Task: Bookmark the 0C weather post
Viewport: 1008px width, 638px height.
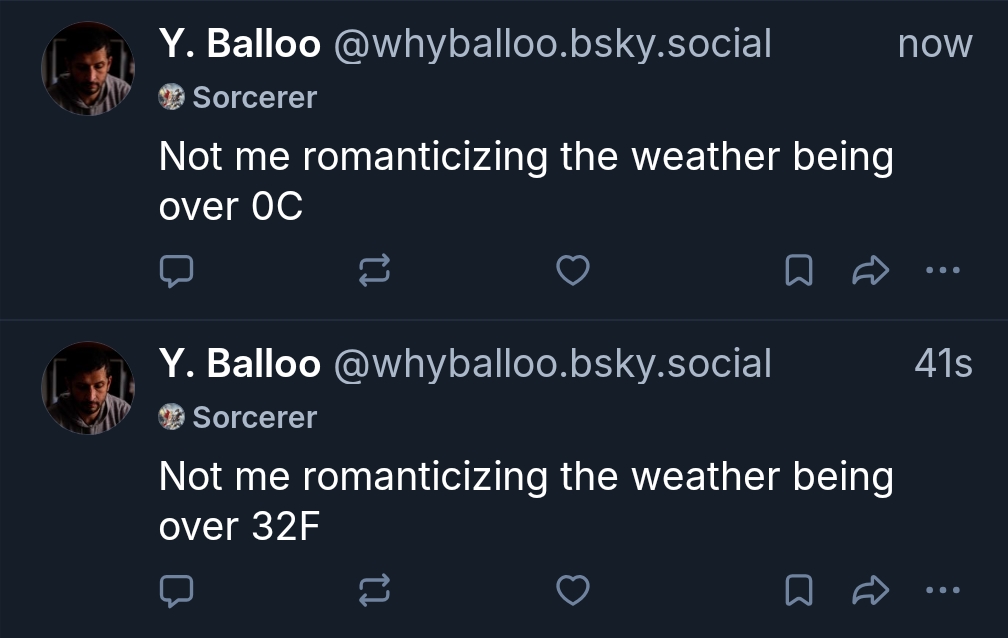Action: [x=798, y=271]
